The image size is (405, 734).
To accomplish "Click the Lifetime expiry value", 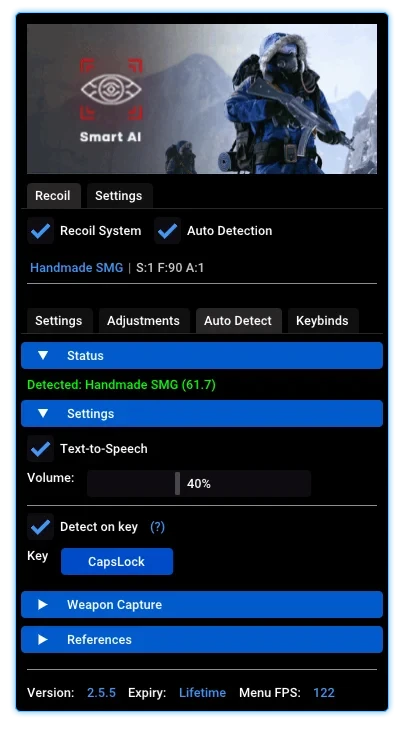I will click(x=202, y=693).
